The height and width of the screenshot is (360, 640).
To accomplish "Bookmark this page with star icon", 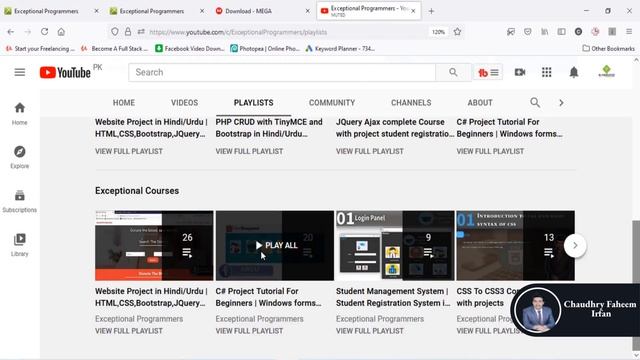I will [458, 32].
